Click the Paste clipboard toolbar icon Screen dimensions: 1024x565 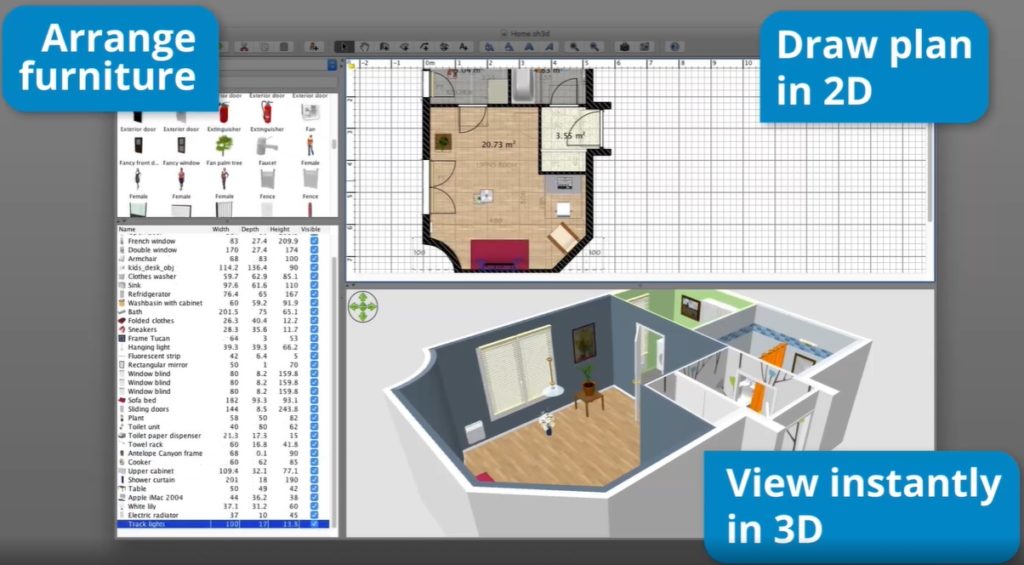284,47
